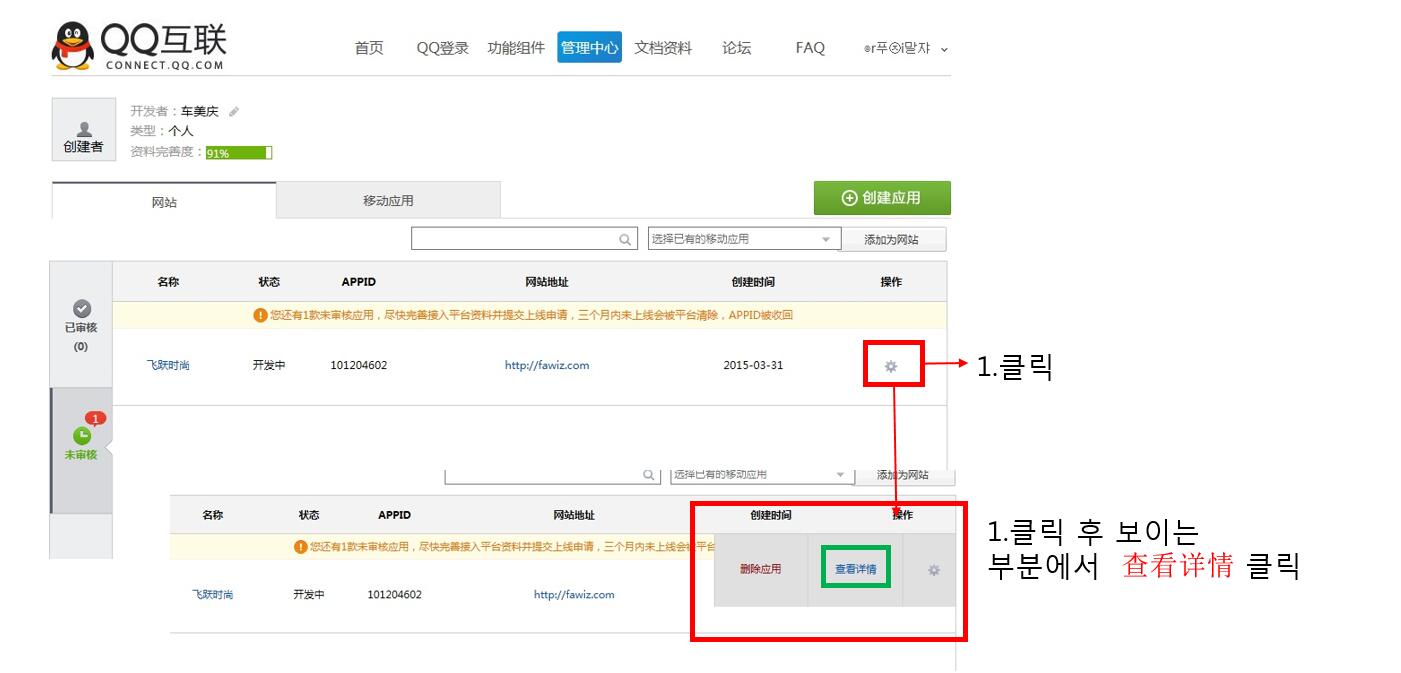Click the search magnifier icon
Viewport: 1401px width, 673px height.
pos(625,240)
